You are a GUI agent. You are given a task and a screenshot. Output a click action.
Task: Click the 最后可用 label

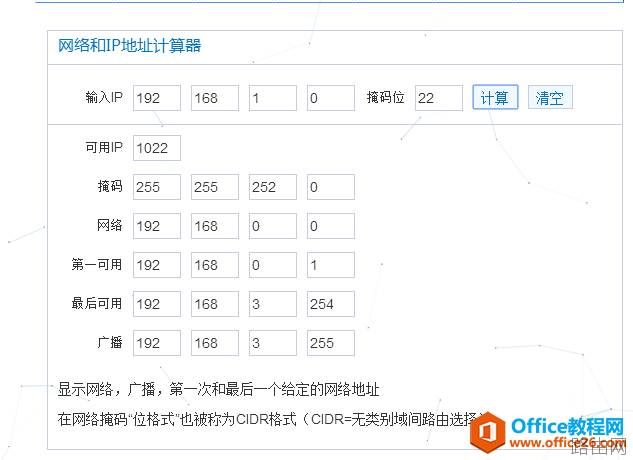click(x=97, y=303)
